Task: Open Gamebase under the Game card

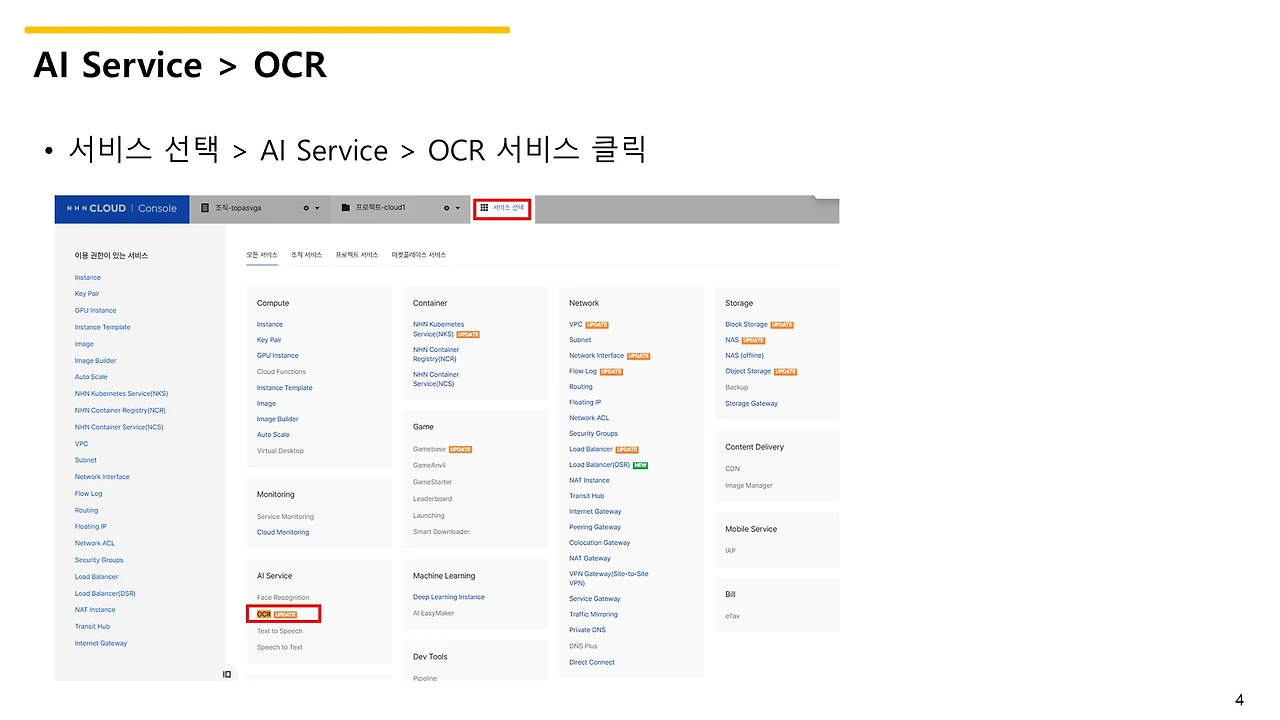Action: [429, 449]
